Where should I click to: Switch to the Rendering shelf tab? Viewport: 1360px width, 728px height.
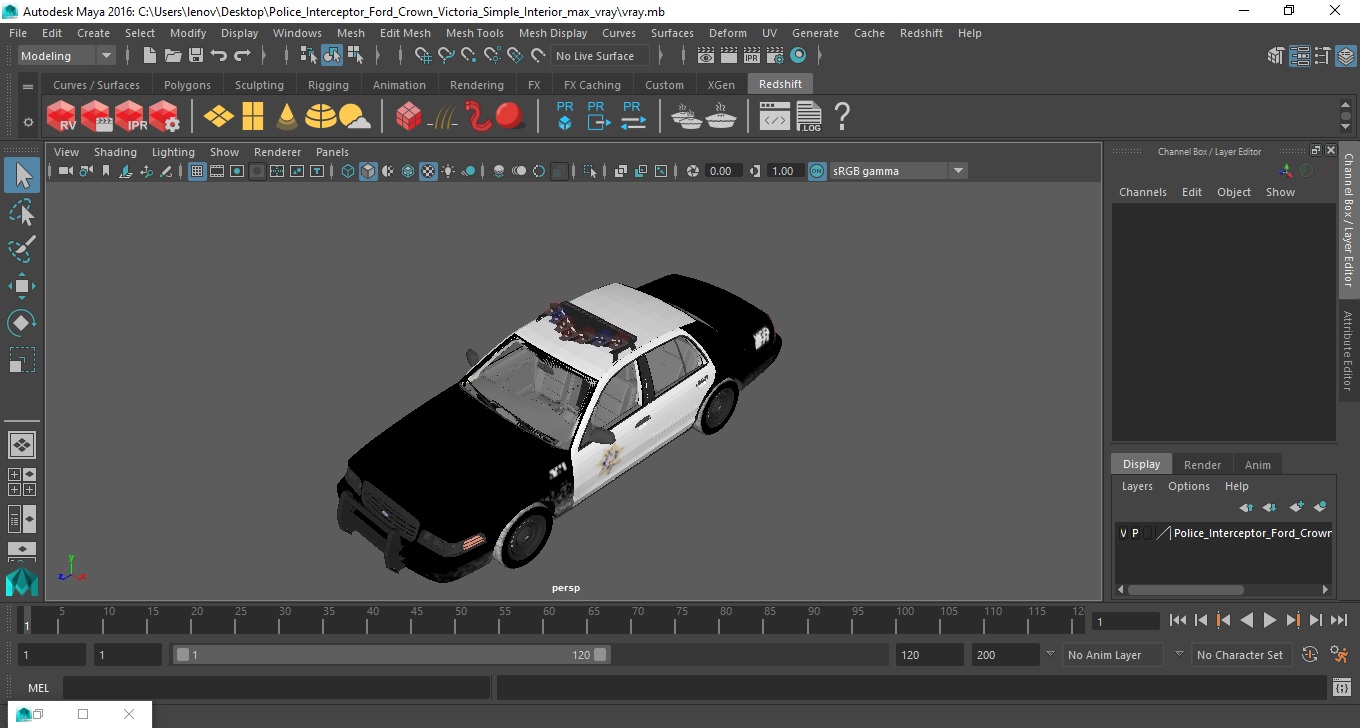(x=477, y=85)
